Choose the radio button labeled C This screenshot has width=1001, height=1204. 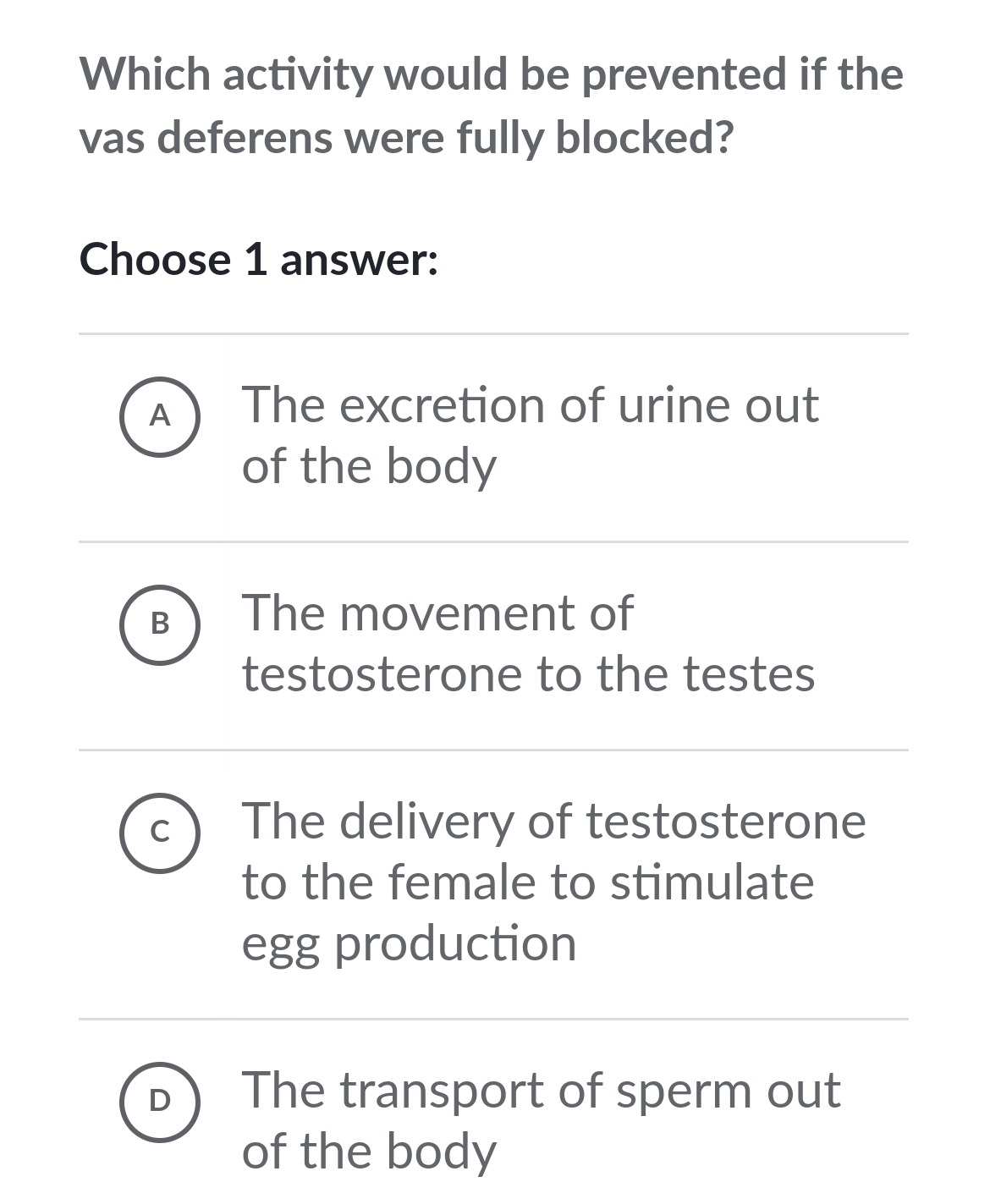160,833
